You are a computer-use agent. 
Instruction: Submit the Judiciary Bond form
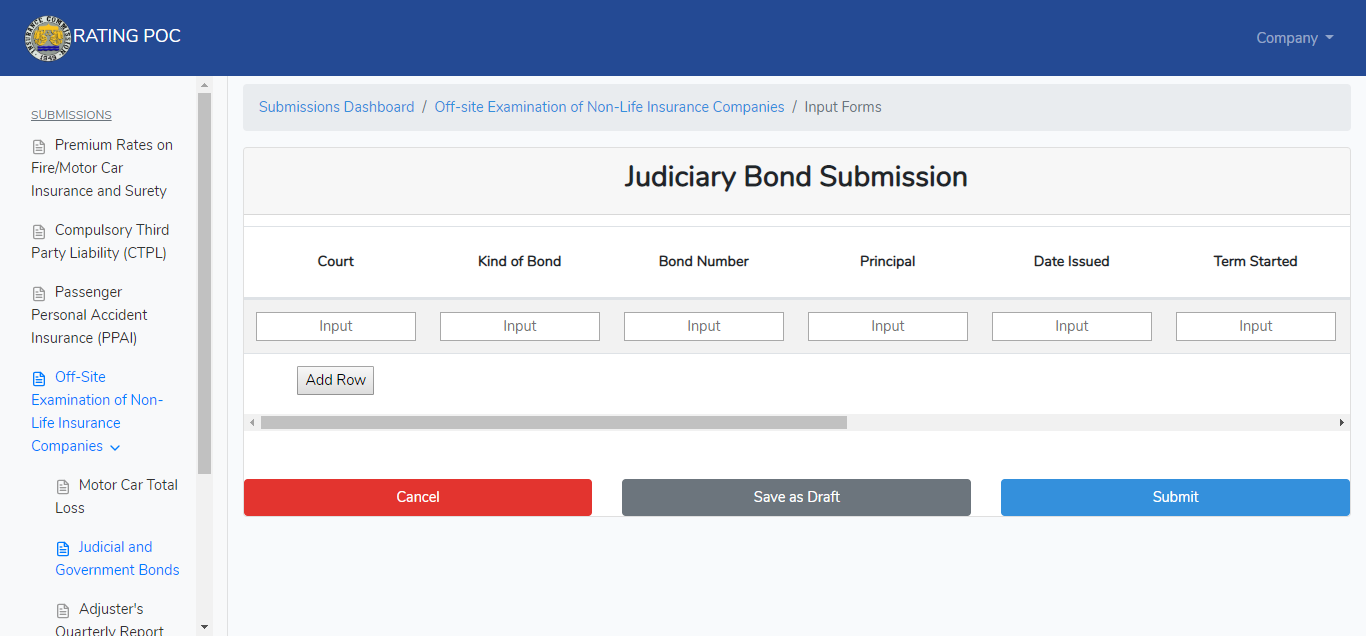[1175, 497]
